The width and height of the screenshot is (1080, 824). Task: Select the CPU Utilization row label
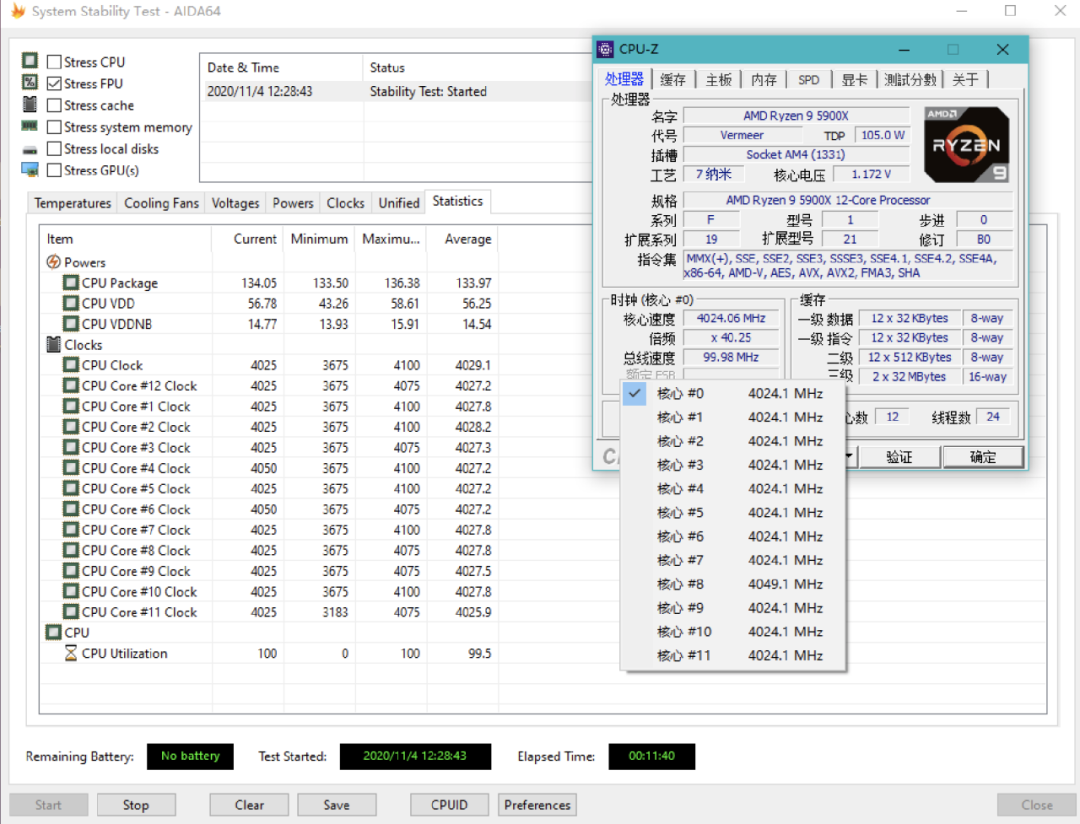click(125, 653)
